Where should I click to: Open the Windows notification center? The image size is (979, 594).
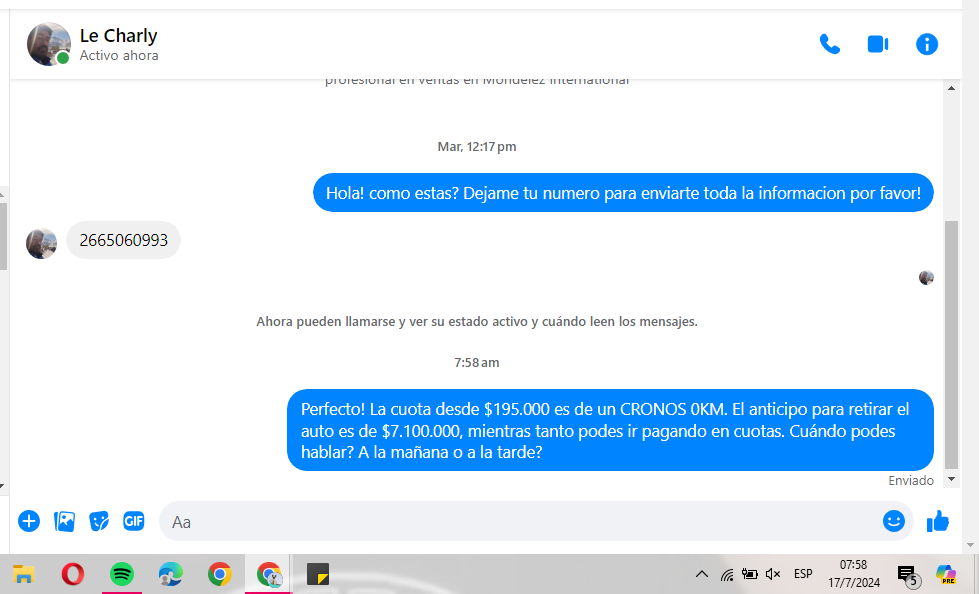pos(907,574)
